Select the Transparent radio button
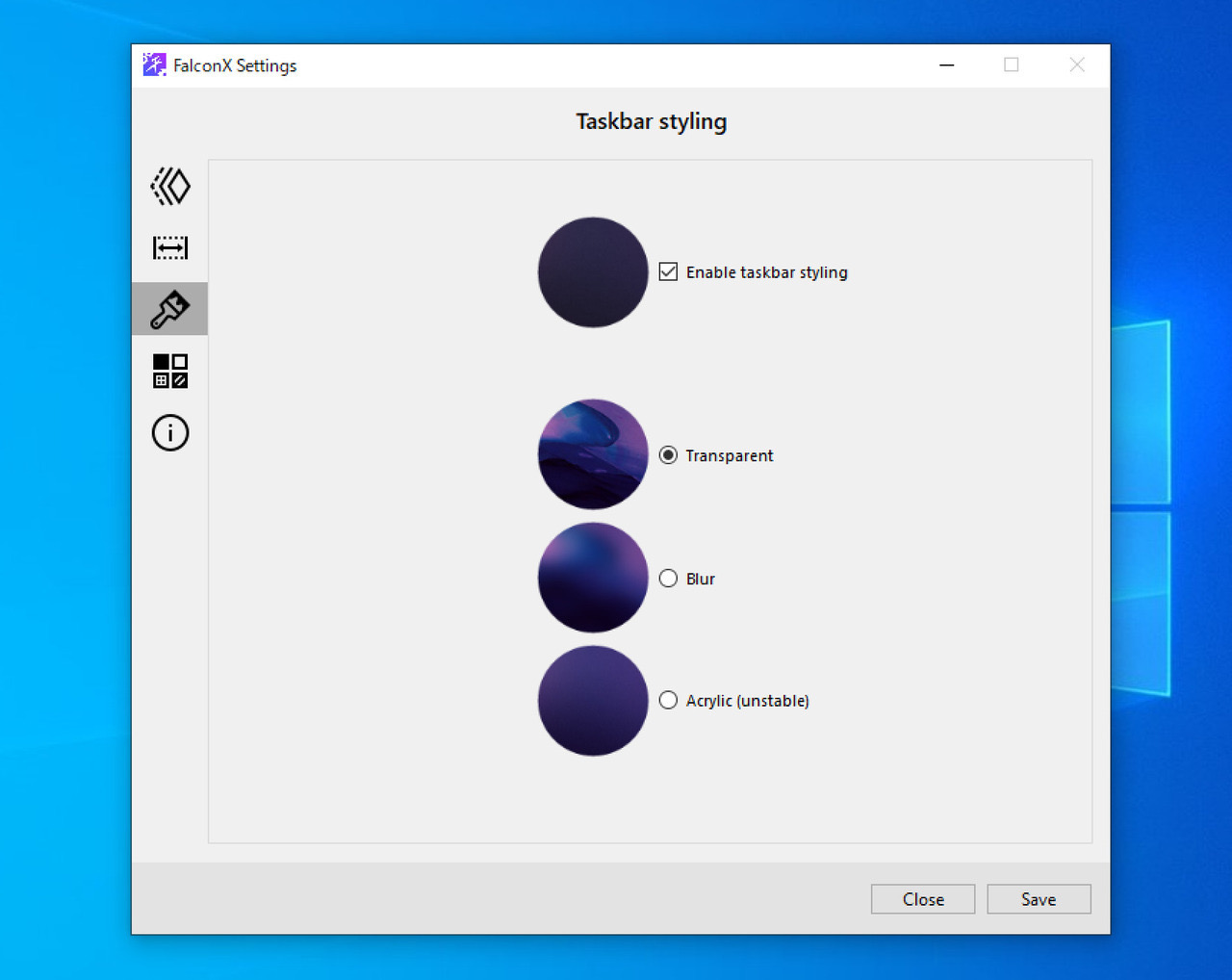Image resolution: width=1232 pixels, height=980 pixels. click(668, 455)
